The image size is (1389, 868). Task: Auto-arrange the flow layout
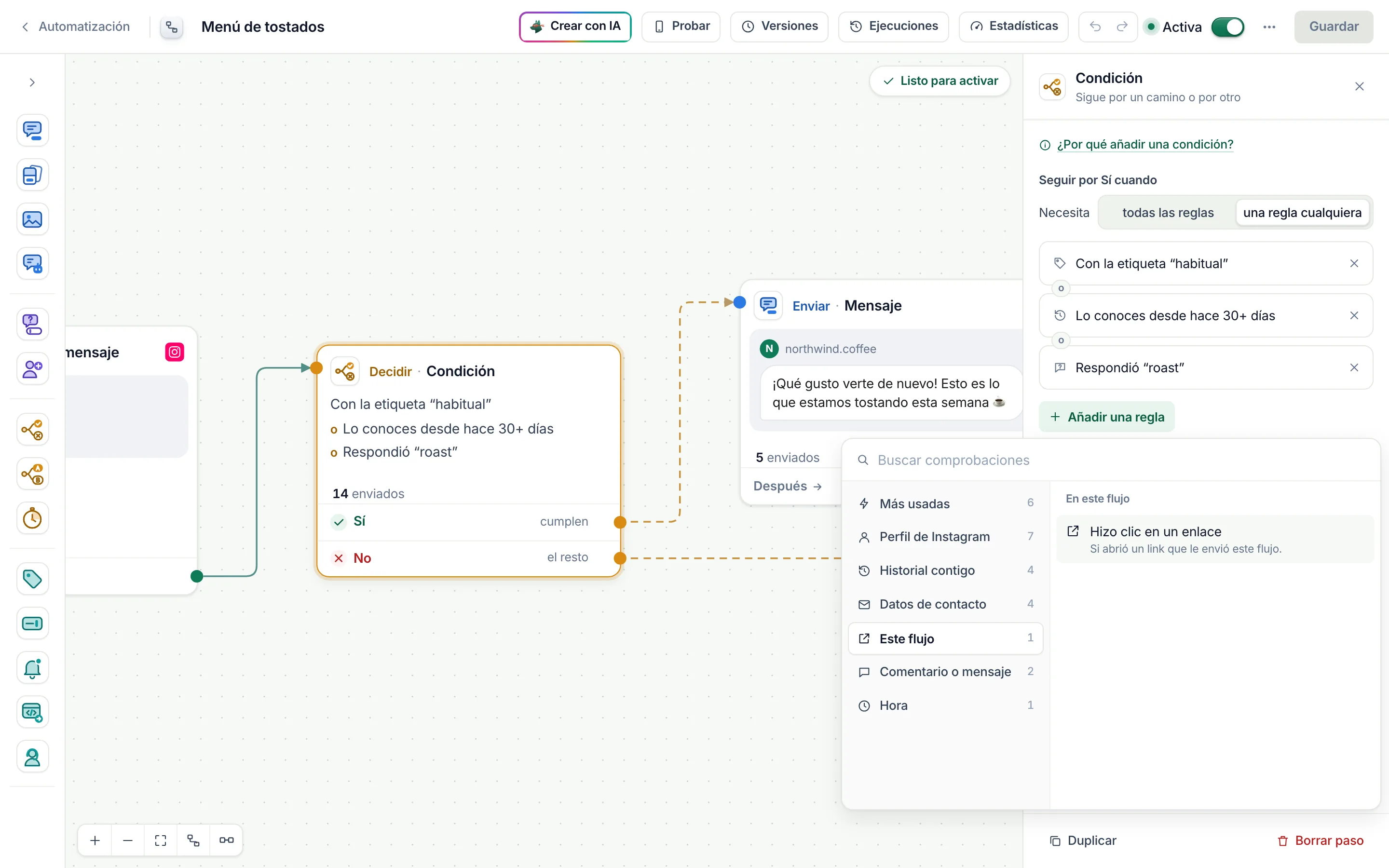[193, 840]
